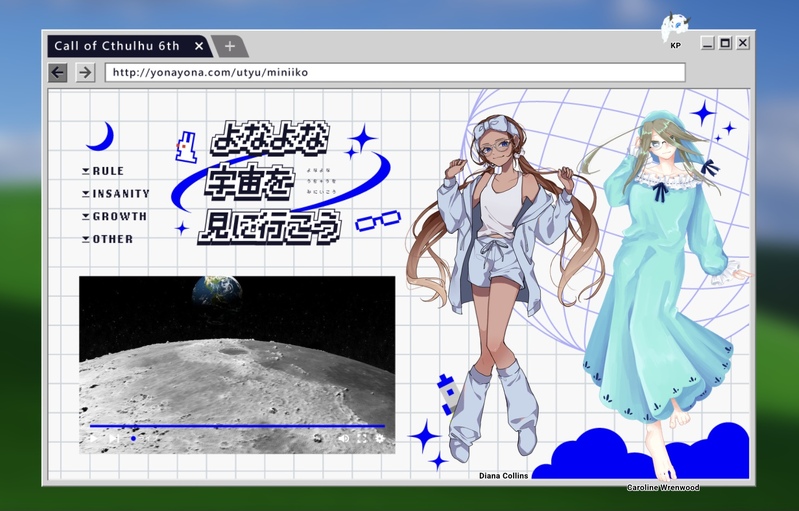Select the Call of Cthulhu 6th tab
This screenshot has height=511, width=799.
[x=129, y=46]
